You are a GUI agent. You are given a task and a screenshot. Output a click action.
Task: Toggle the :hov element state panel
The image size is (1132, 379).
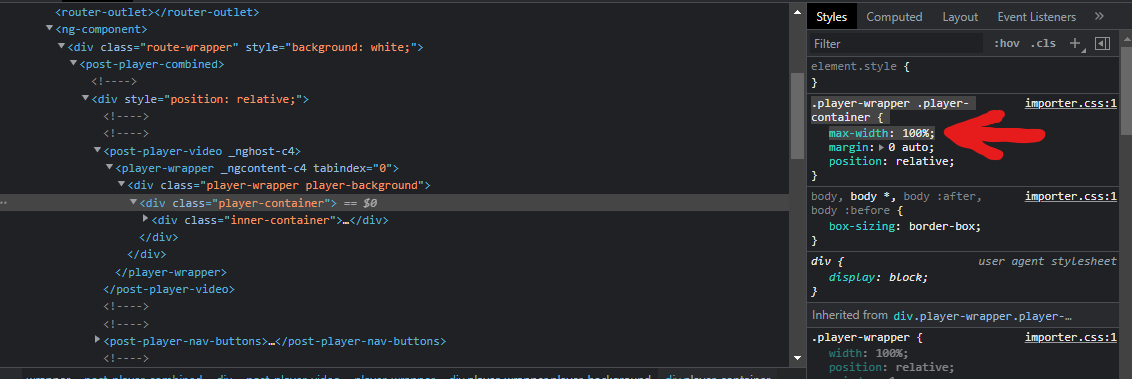pos(1006,43)
